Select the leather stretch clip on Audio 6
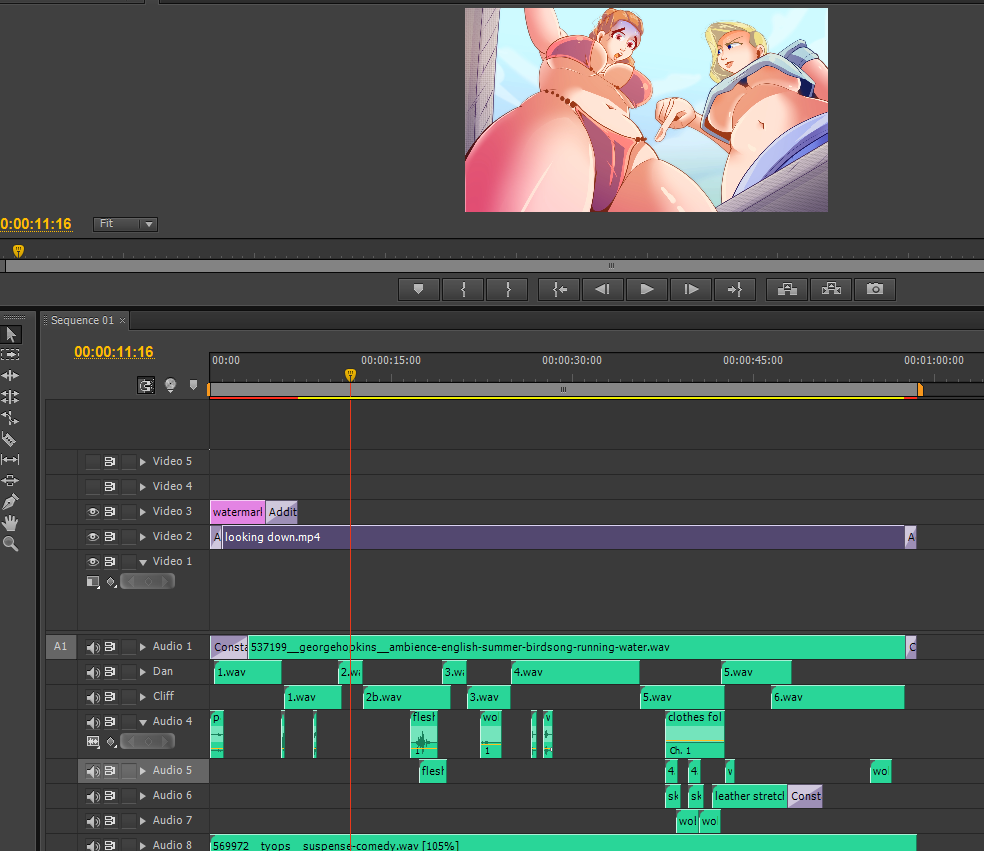The height and width of the screenshot is (851, 984). tap(750, 796)
